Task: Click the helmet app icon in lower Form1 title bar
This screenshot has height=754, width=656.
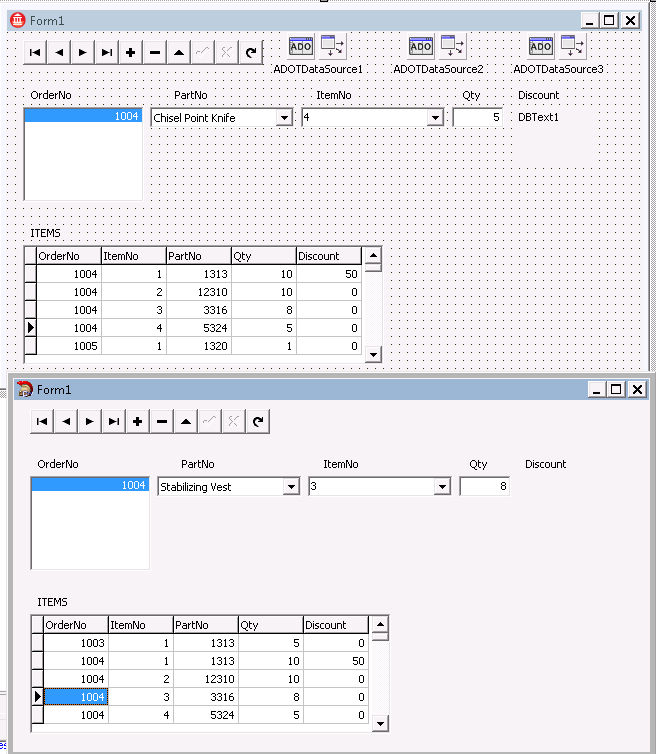Action: (25, 389)
